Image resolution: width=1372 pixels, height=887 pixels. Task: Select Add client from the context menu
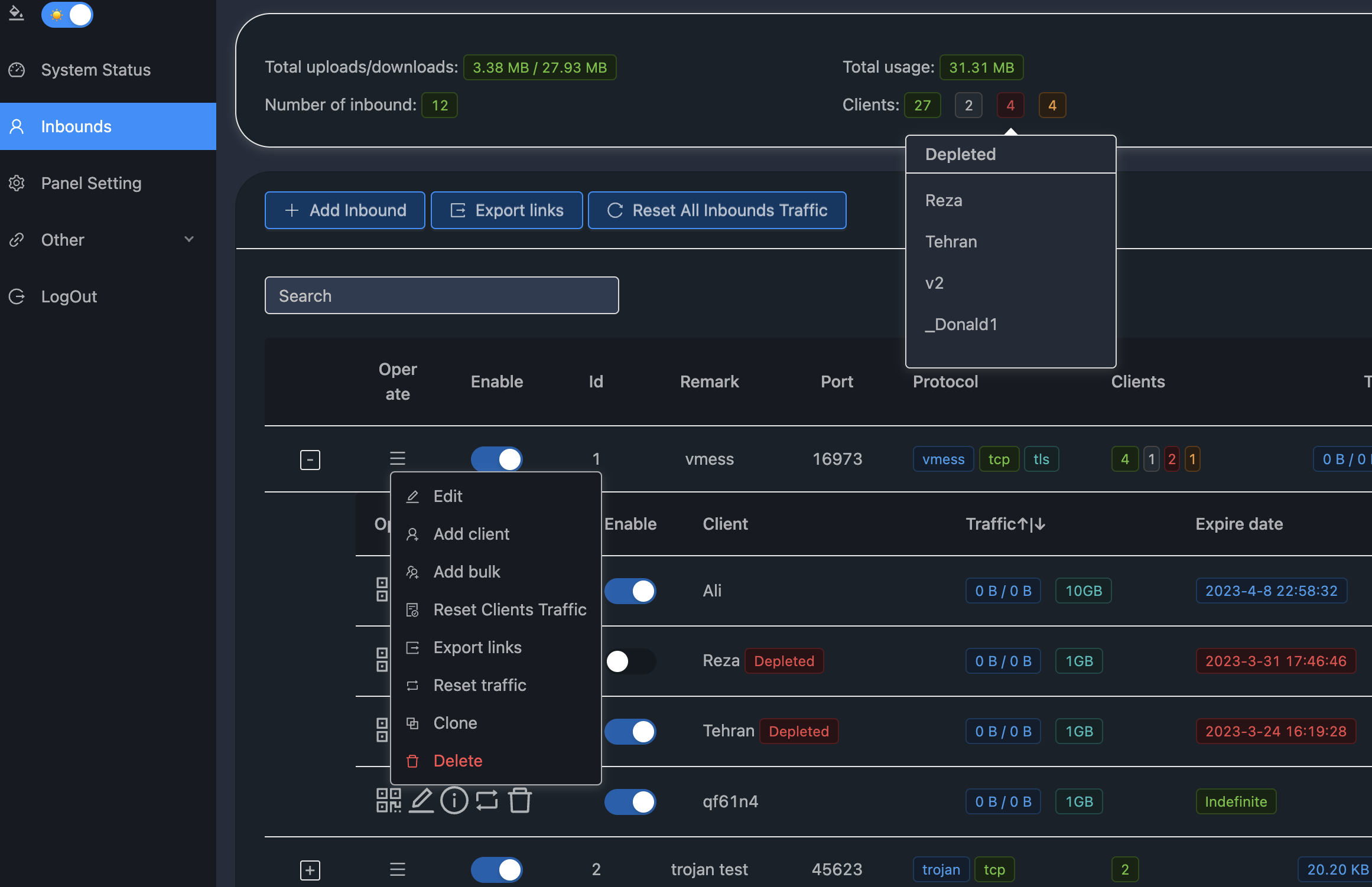pyautogui.click(x=471, y=534)
